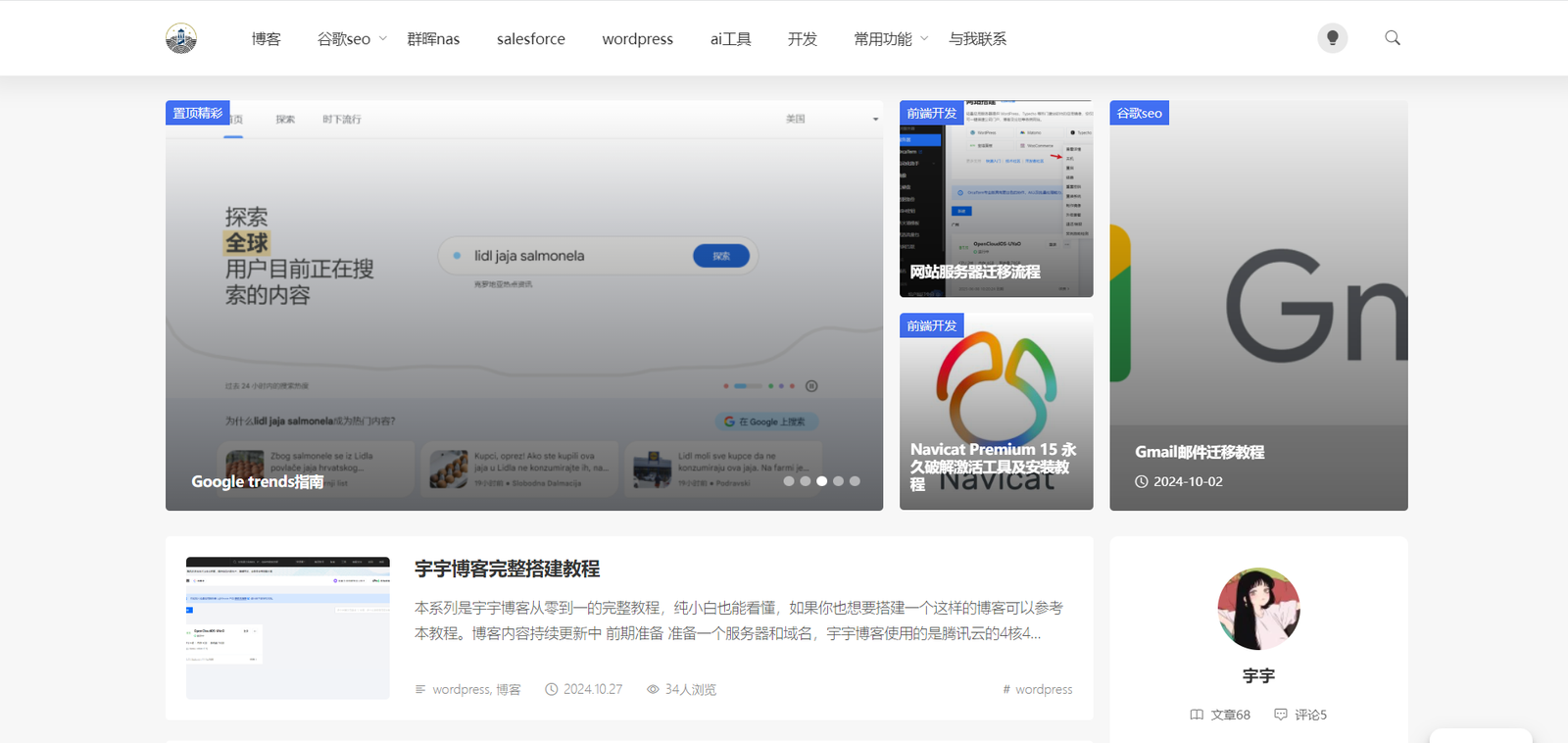Open the Google trends指南 slide title
The height and width of the screenshot is (743, 1568).
258,481
